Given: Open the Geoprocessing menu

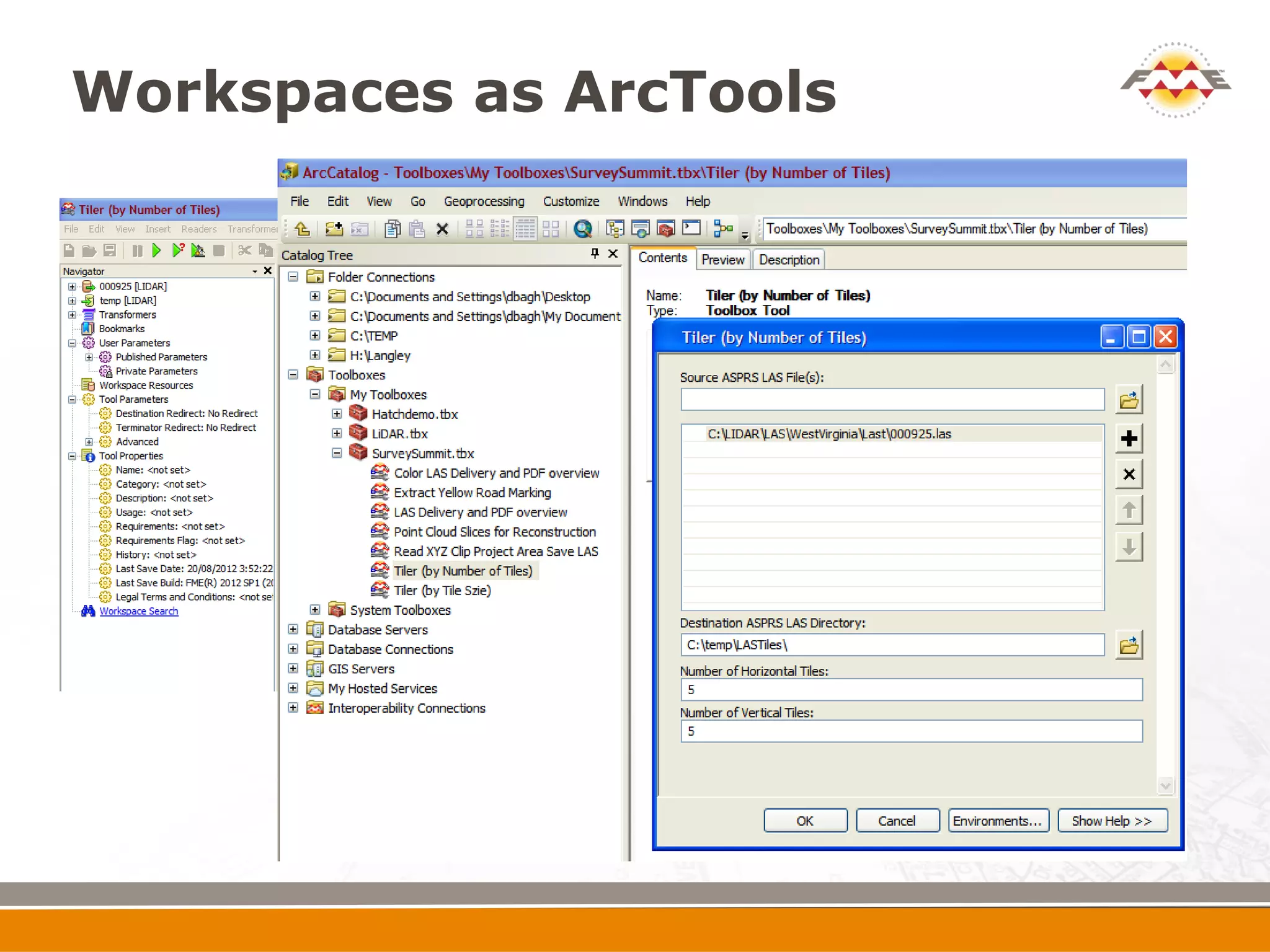Looking at the screenshot, I should 484,201.
